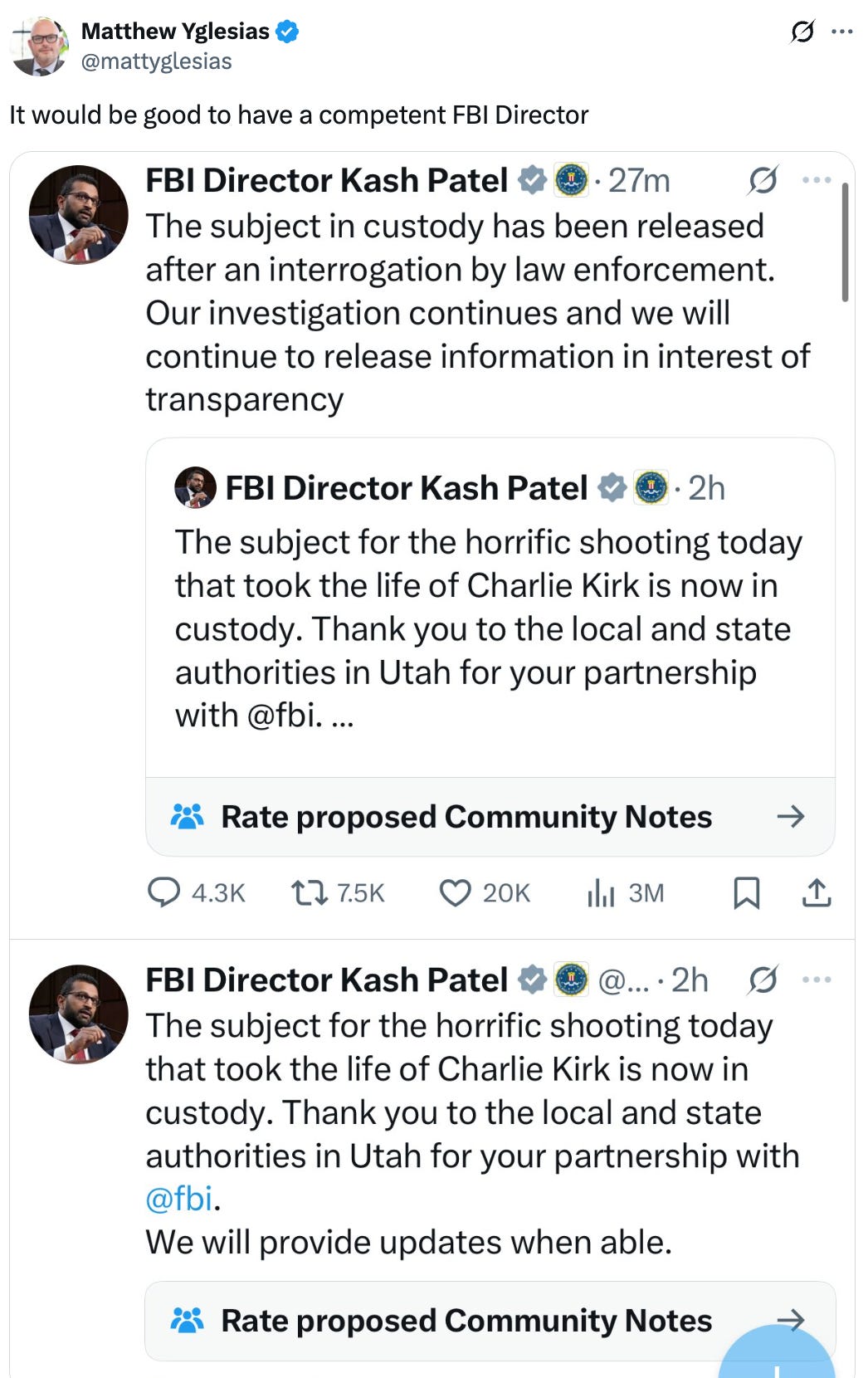Open more options on Matthew Yglesias's post
The image size is (868, 1378).
(841, 32)
